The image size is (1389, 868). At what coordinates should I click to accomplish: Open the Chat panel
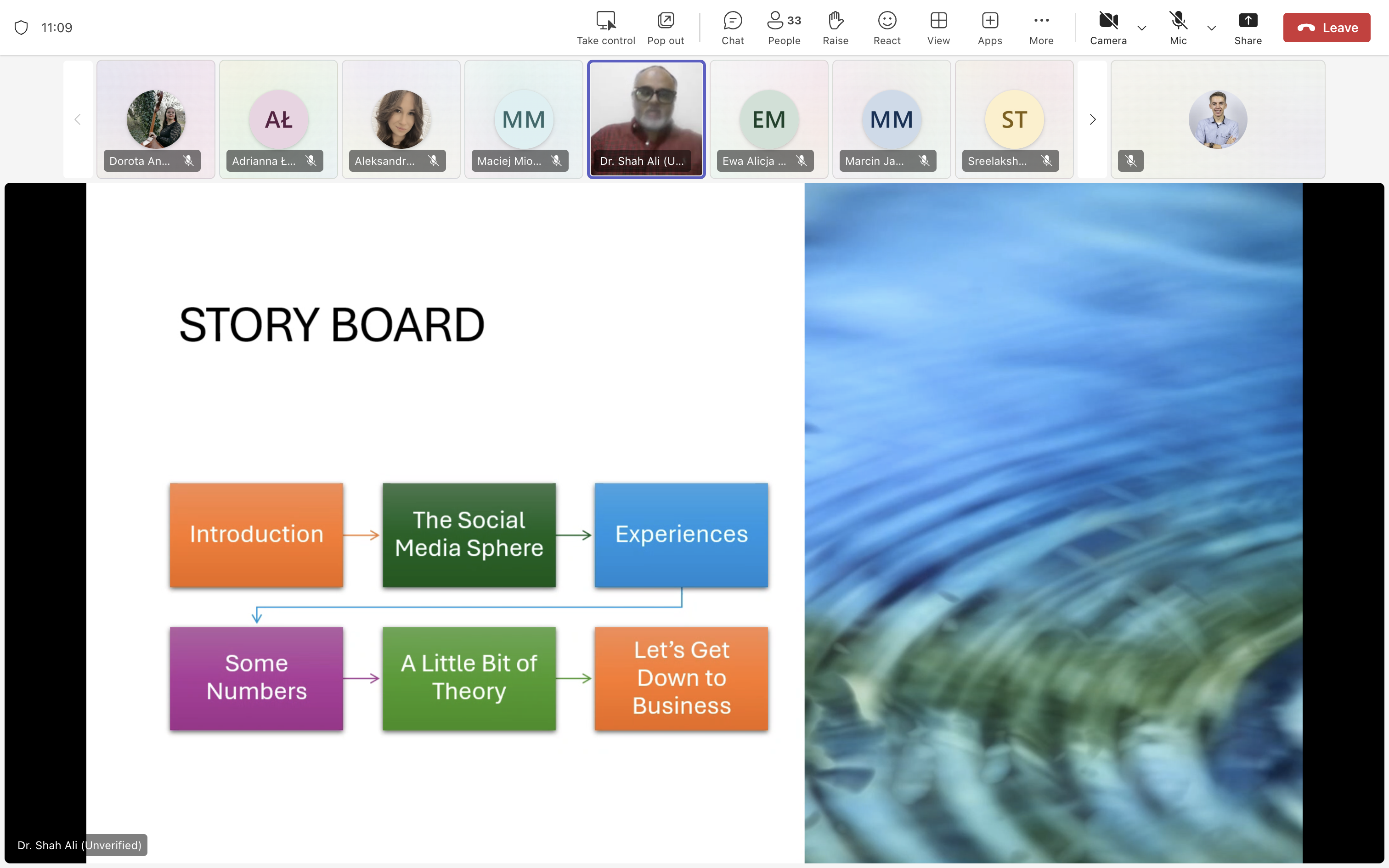pyautogui.click(x=732, y=28)
